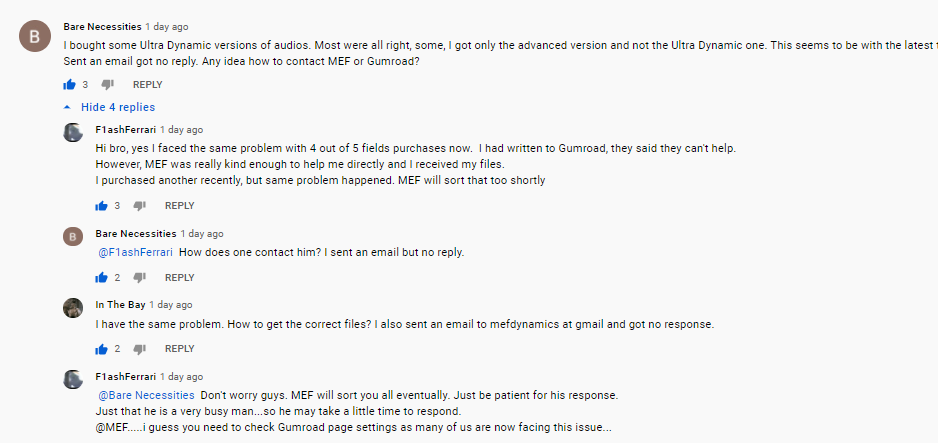Screen dimensions: 938x443
Task: Dislike In The Bay's comment
Action: click(140, 349)
